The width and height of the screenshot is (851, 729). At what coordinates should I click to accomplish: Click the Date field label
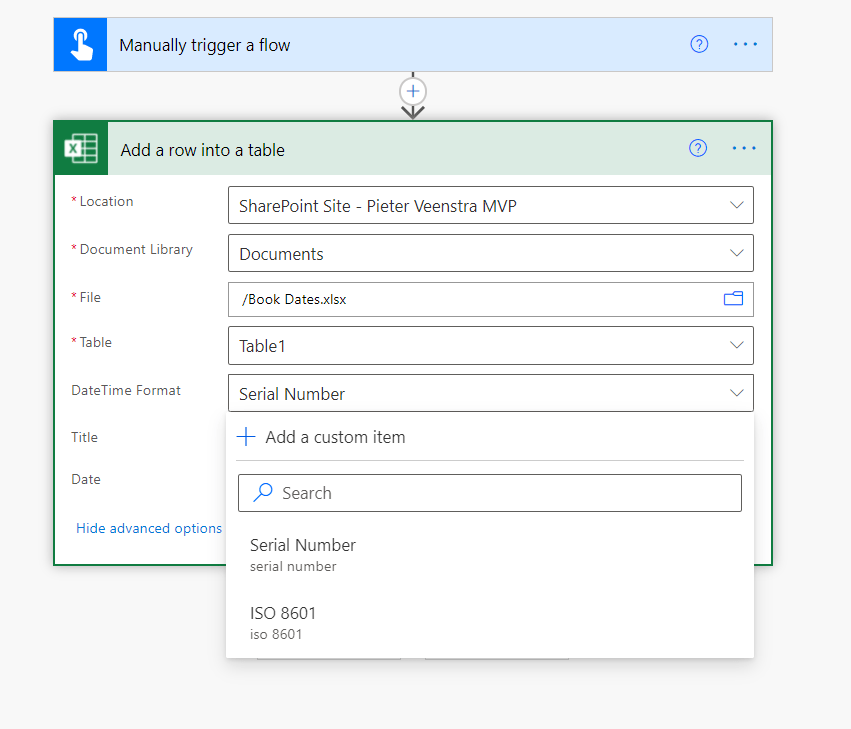click(x=86, y=479)
